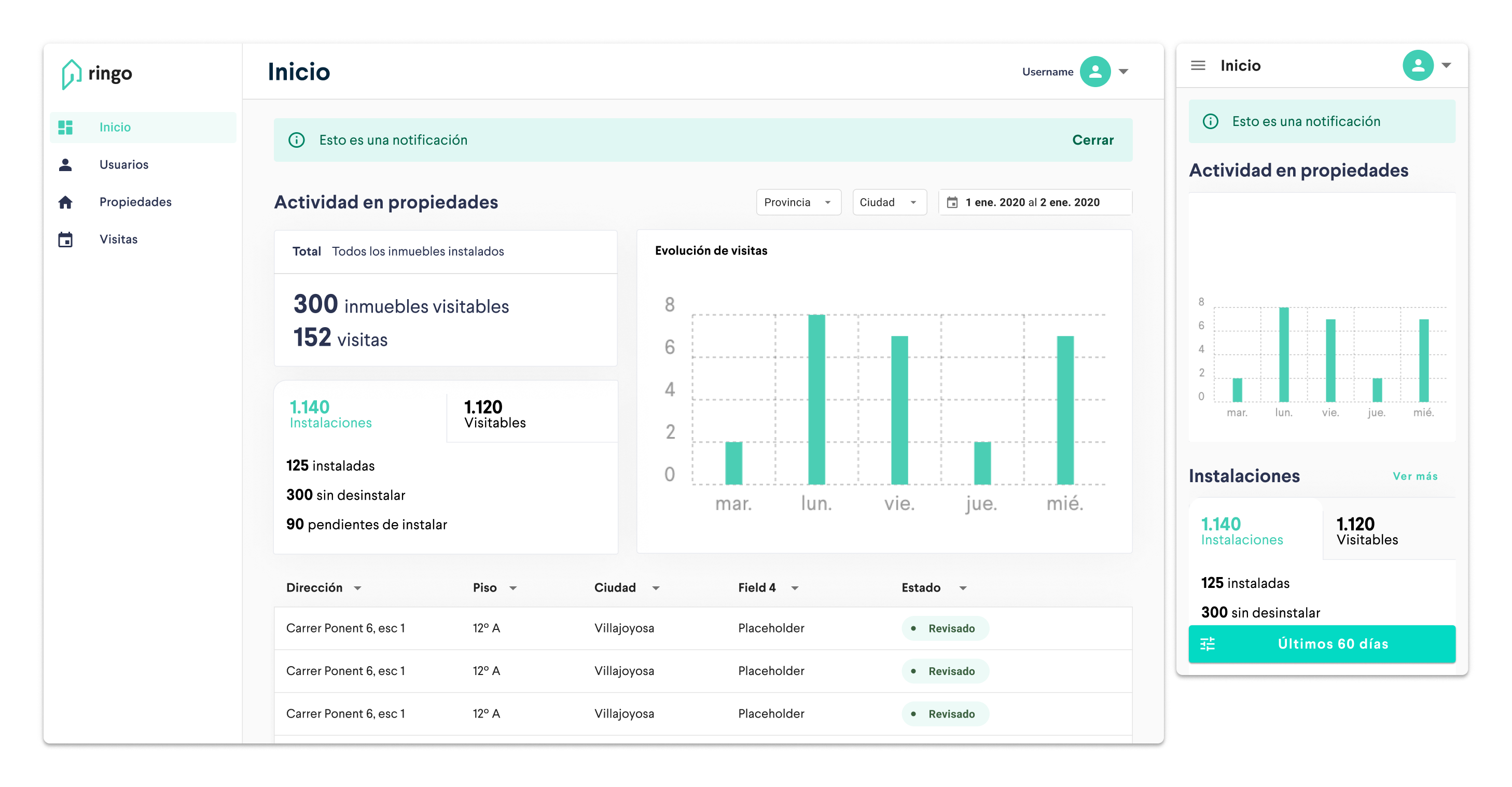Click the calendar icon in date range field
The height and width of the screenshot is (787, 1512).
point(952,203)
